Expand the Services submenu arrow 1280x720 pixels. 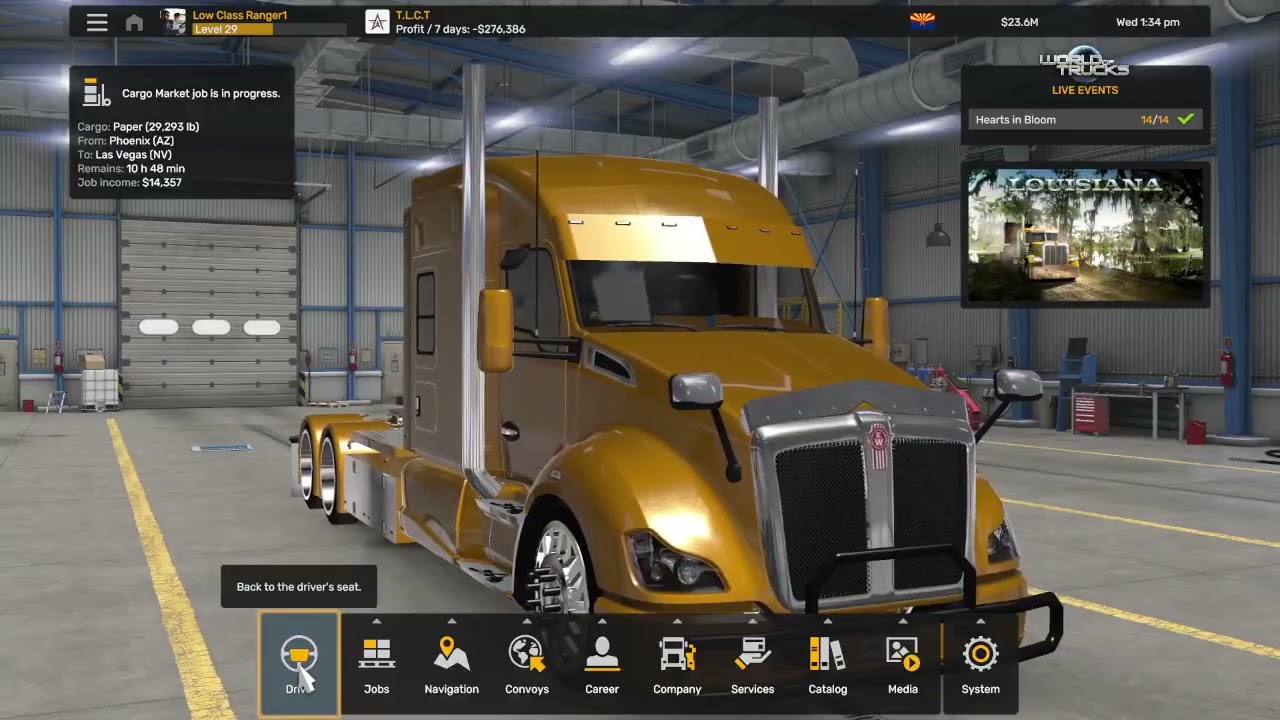[752, 620]
